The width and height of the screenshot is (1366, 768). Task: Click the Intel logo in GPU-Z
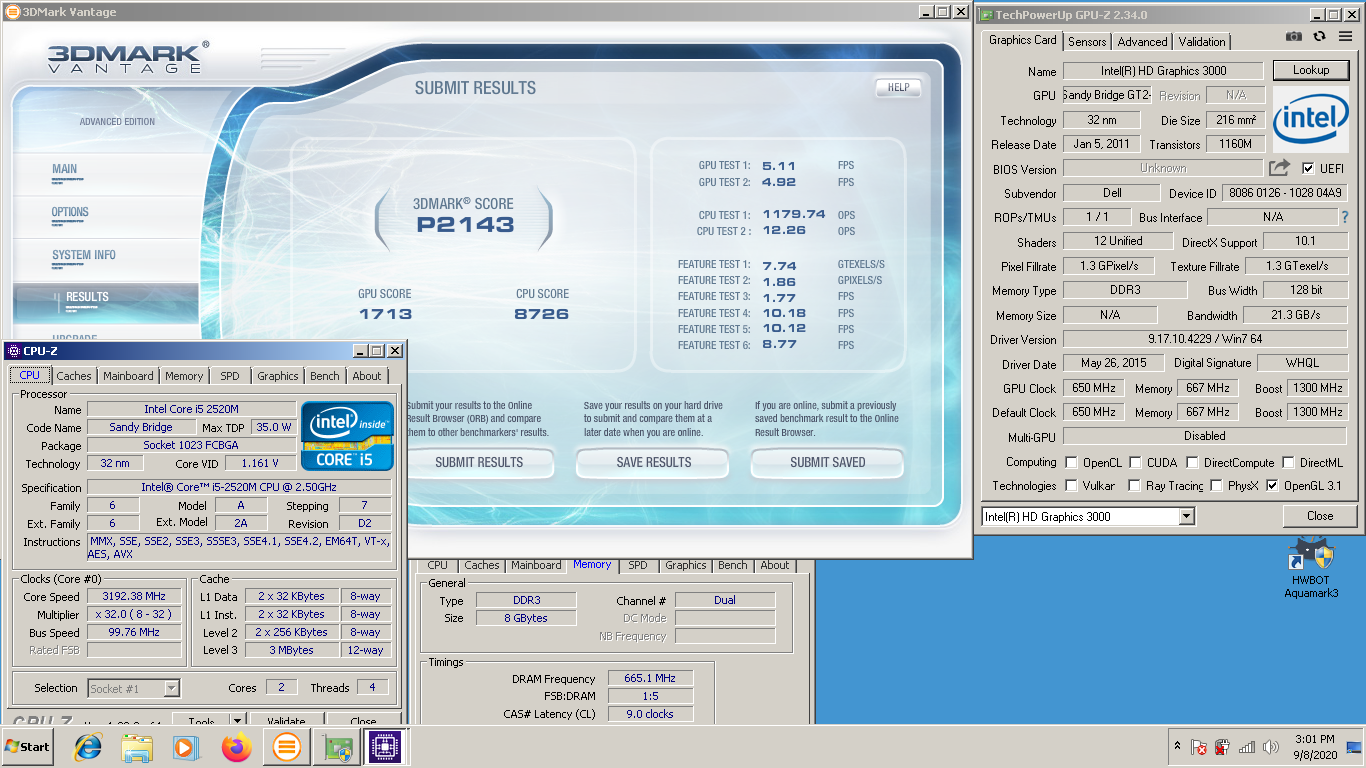click(x=1311, y=120)
